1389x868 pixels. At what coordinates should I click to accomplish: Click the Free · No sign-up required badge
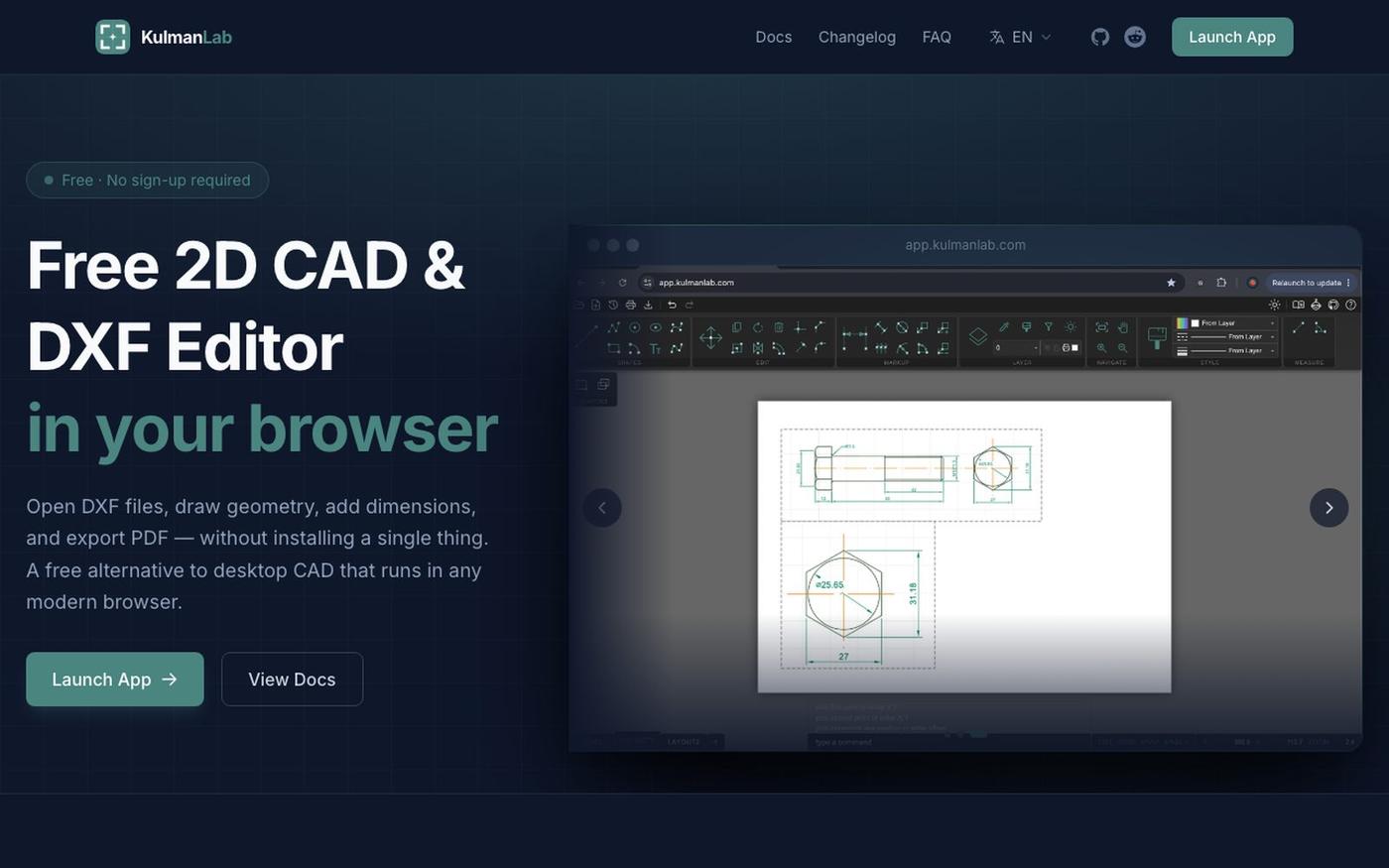[x=148, y=180]
